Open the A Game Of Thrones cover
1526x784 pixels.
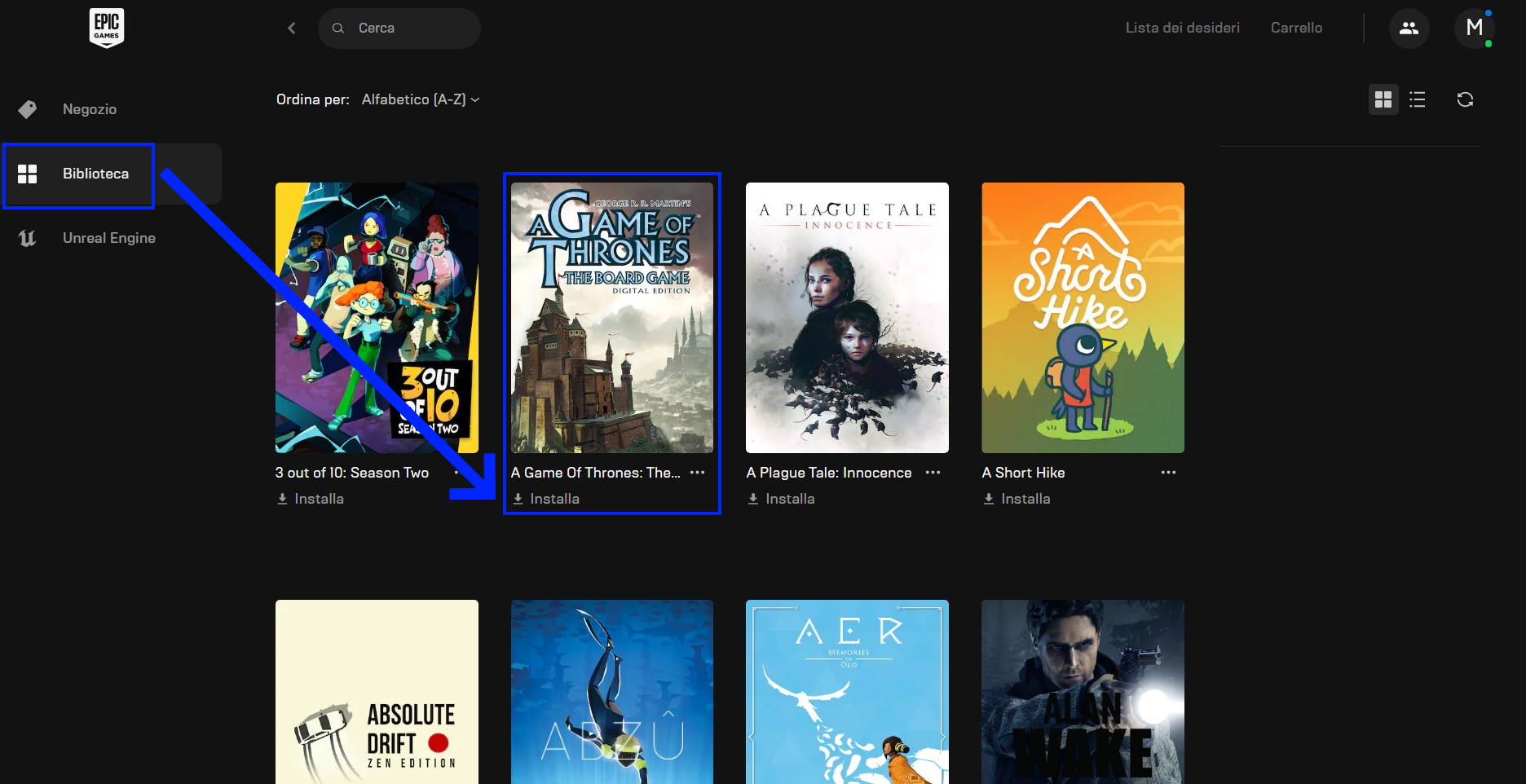(x=612, y=318)
